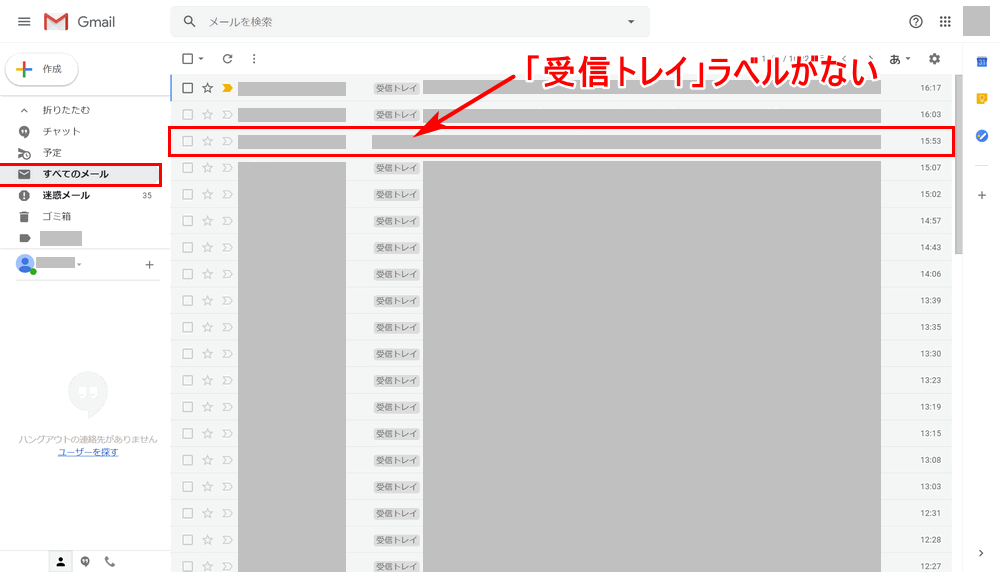The height and width of the screenshot is (572, 1000).
Task: Star the 13:39 email
Action: point(207,300)
